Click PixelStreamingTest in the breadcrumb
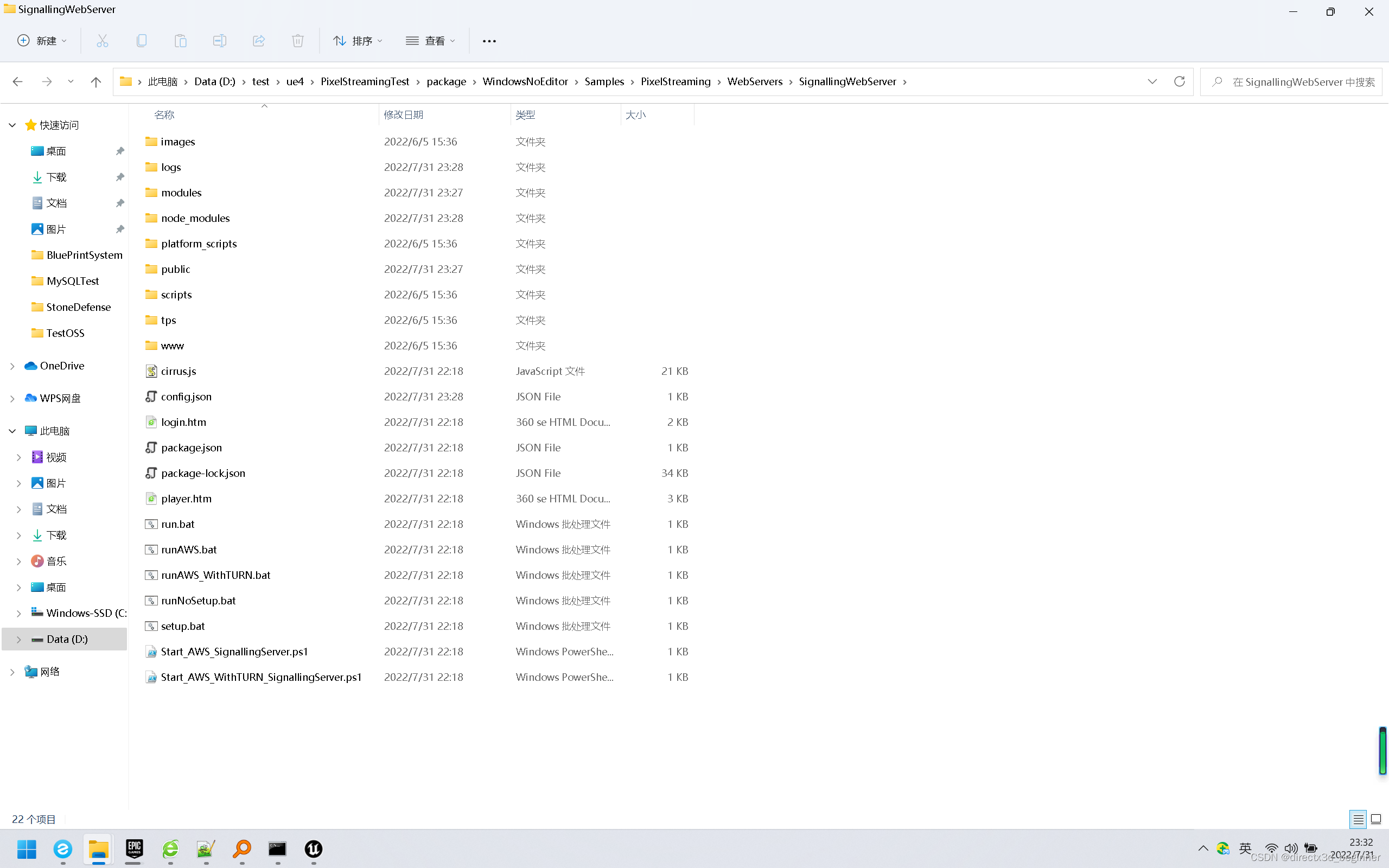The image size is (1389, 868). [x=365, y=81]
